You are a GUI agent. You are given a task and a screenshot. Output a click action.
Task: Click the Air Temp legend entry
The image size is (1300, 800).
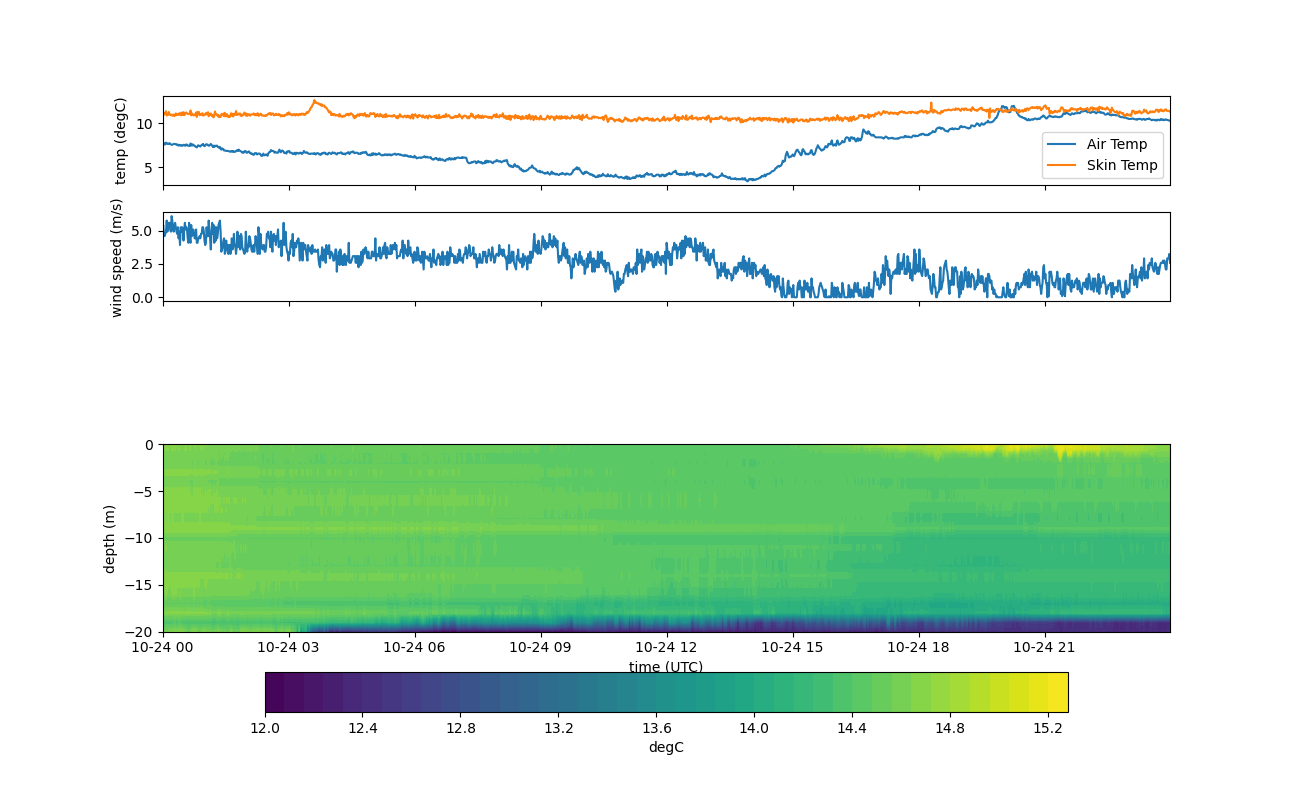coord(1117,144)
